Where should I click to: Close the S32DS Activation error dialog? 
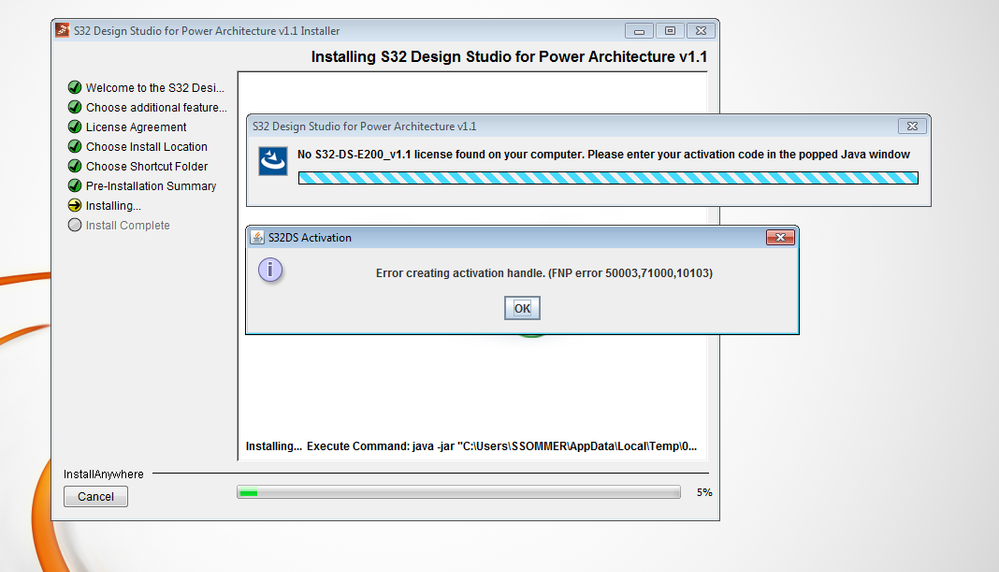click(780, 237)
